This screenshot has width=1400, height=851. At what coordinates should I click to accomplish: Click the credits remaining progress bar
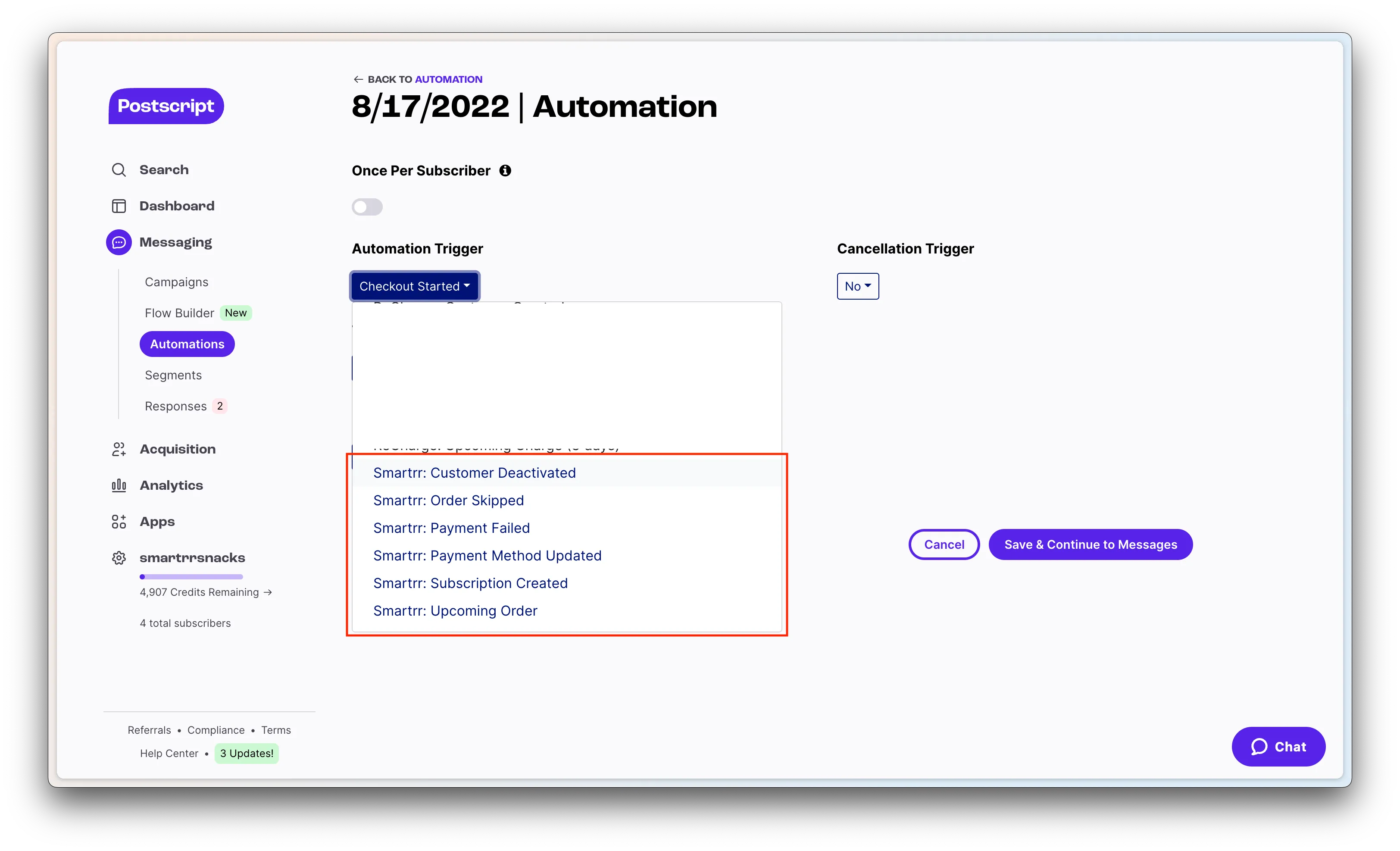click(191, 576)
